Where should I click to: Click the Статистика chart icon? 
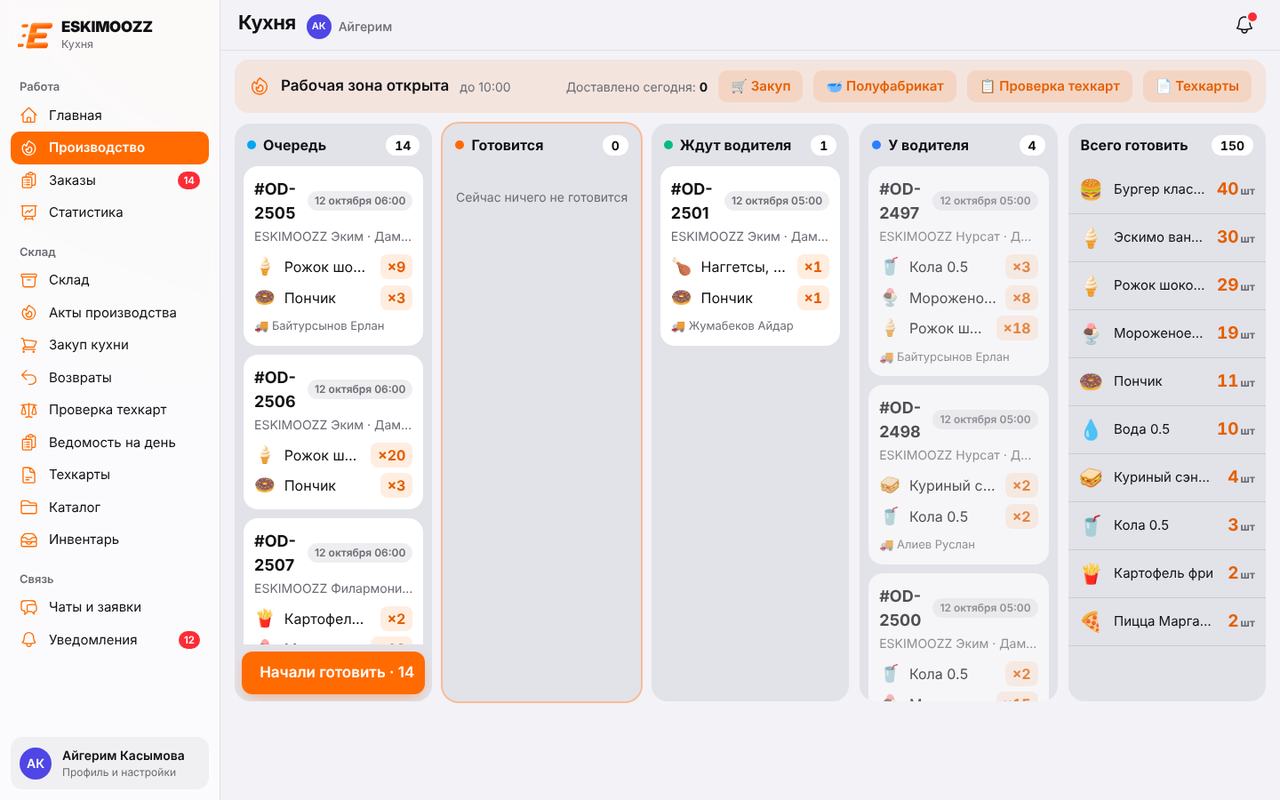click(29, 212)
